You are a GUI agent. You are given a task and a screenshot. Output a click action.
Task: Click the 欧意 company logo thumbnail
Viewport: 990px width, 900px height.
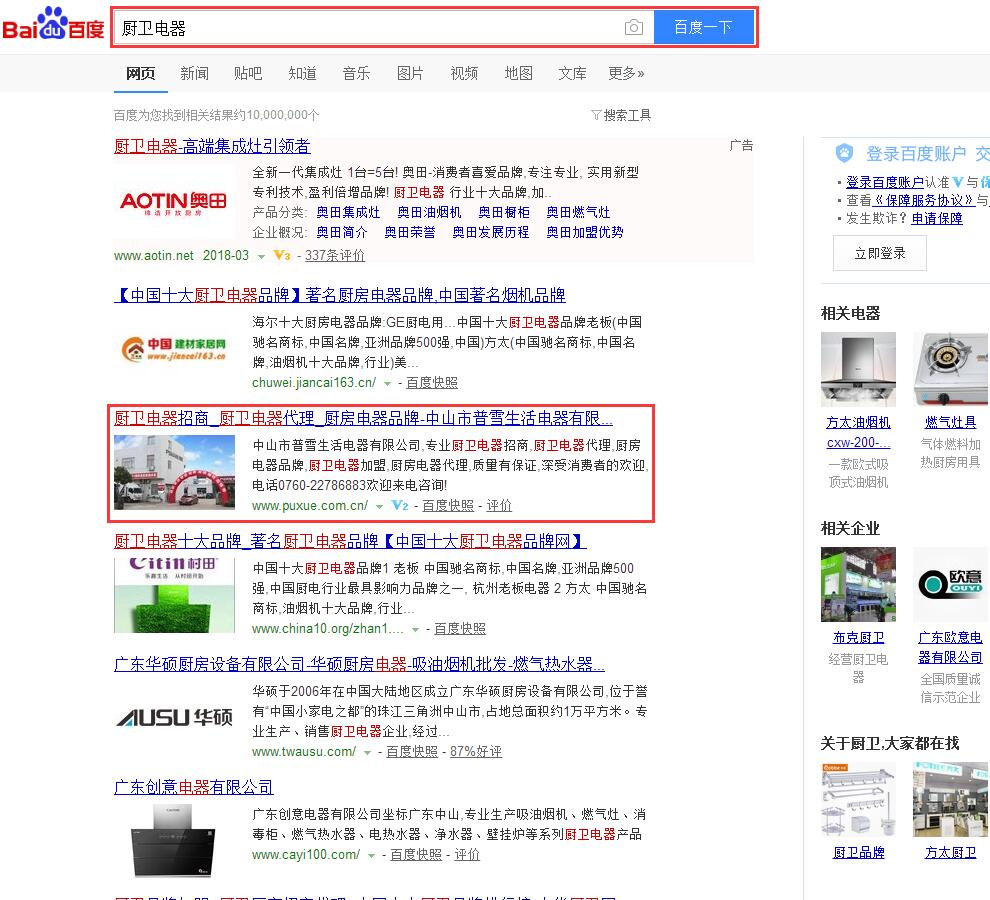point(950,584)
